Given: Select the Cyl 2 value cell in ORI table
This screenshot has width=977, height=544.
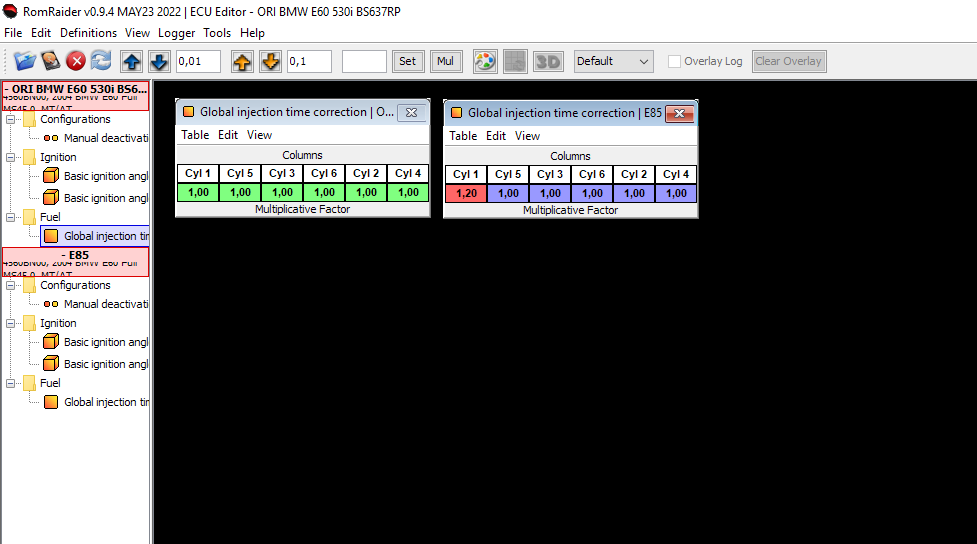Looking at the screenshot, I should pyautogui.click(x=366, y=193).
